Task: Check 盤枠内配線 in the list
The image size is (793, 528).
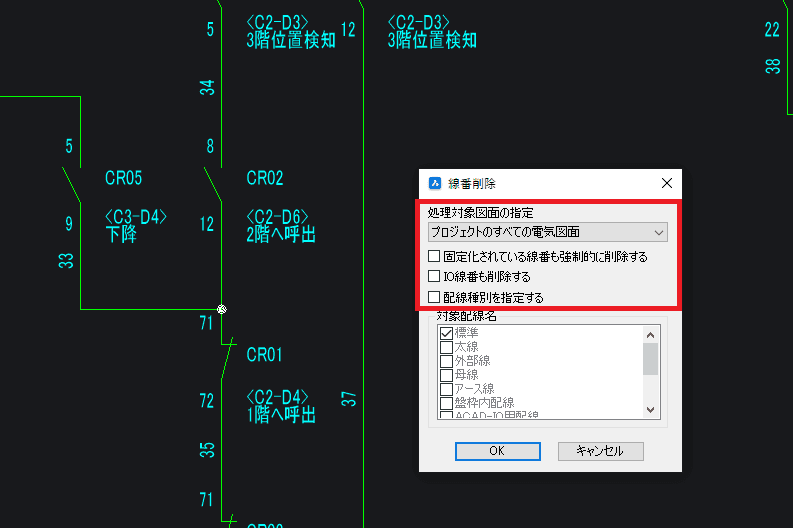Action: (446, 403)
